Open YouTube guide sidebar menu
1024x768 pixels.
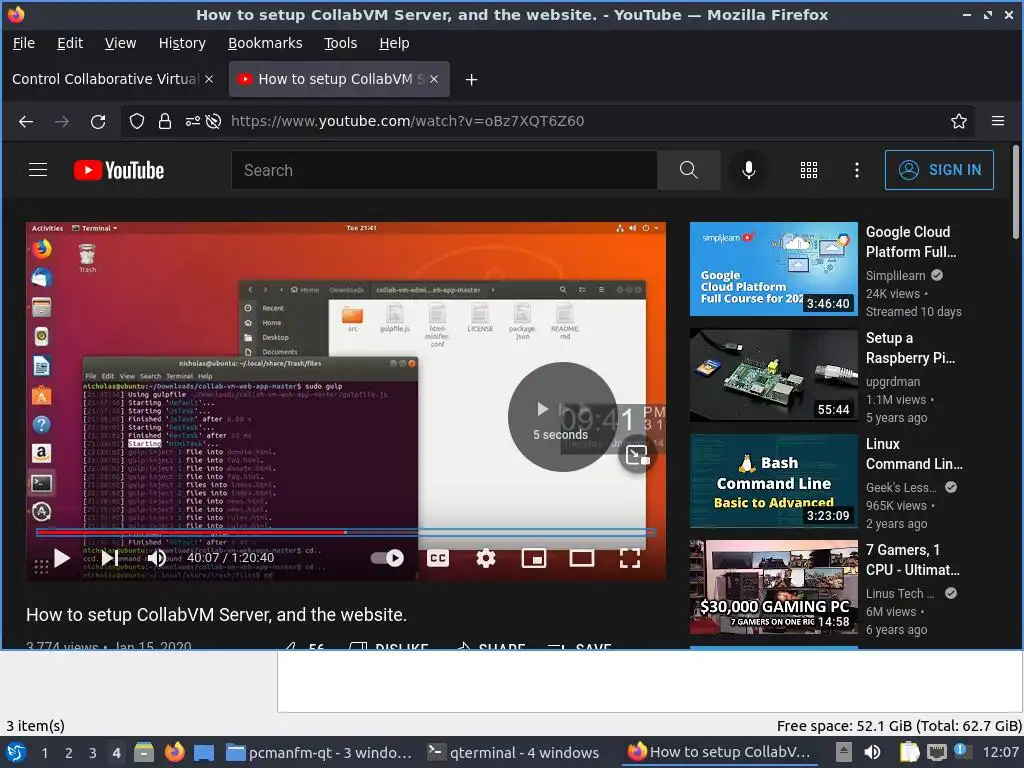(38, 170)
